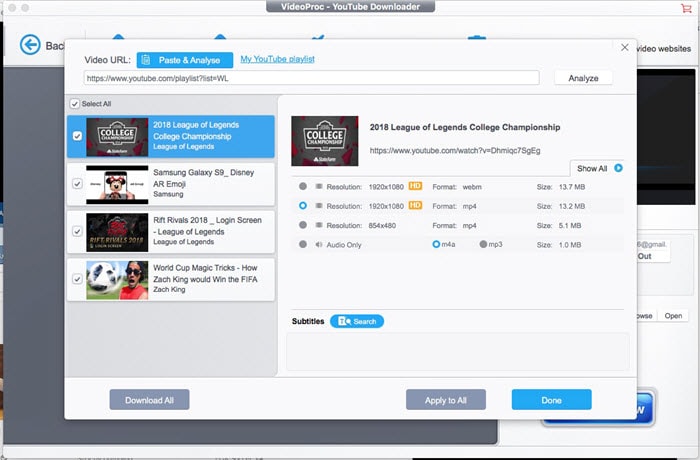
Task: Select the Audio Only radio button
Action: (x=303, y=244)
